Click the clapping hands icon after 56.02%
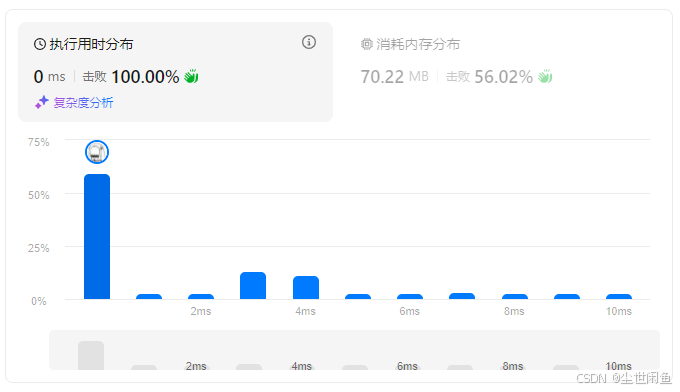 click(x=545, y=76)
